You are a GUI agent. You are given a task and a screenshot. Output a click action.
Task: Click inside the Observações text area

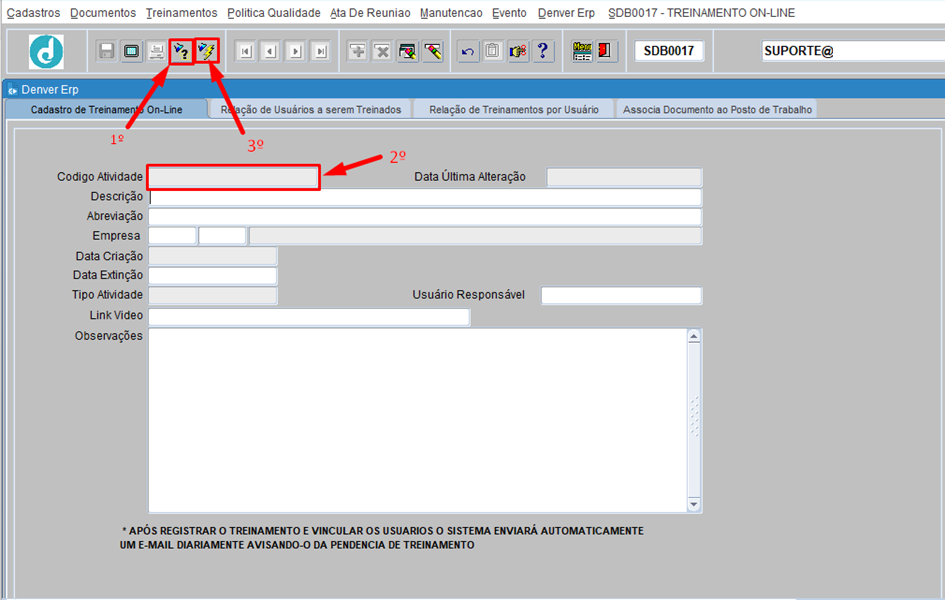pos(417,420)
